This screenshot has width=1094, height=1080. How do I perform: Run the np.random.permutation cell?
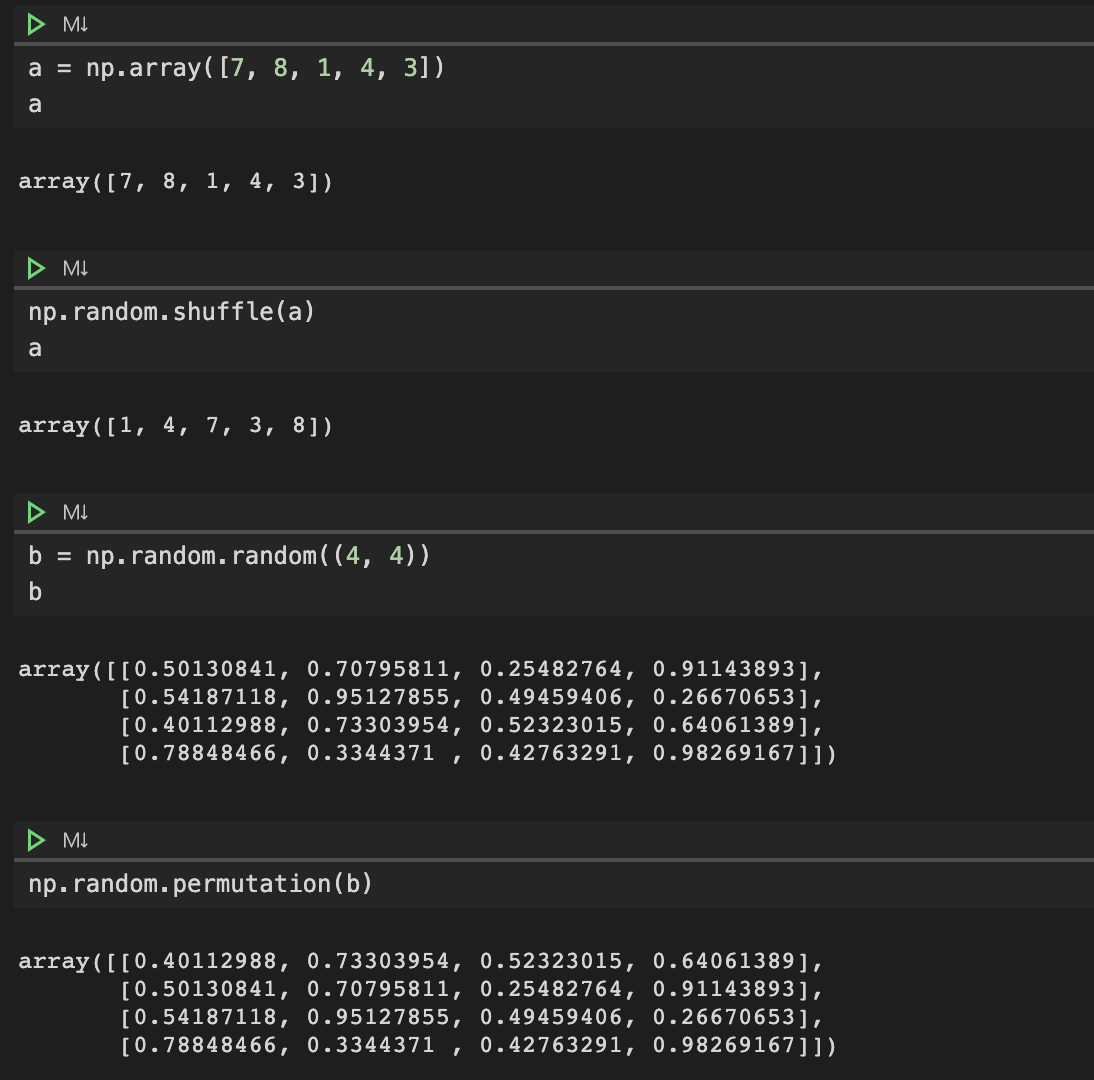36,840
